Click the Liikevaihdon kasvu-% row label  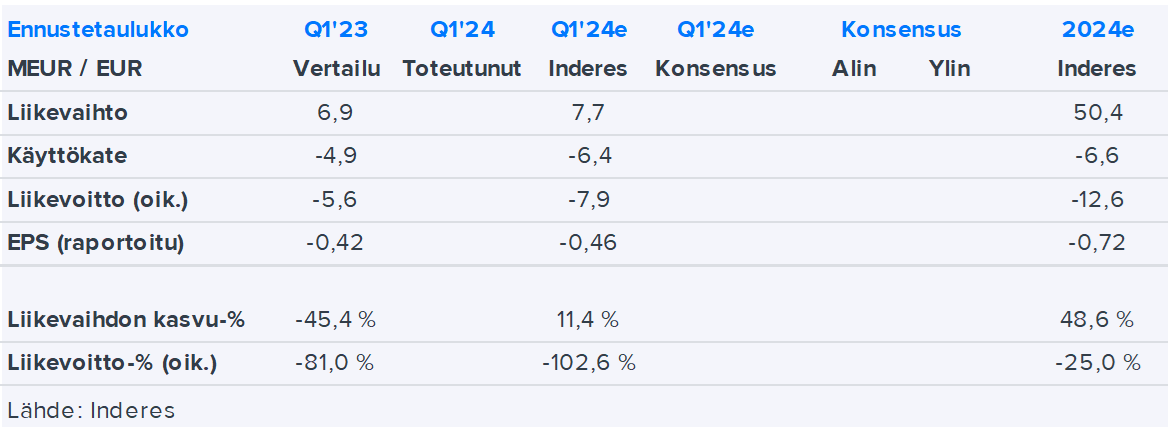[x=126, y=320]
